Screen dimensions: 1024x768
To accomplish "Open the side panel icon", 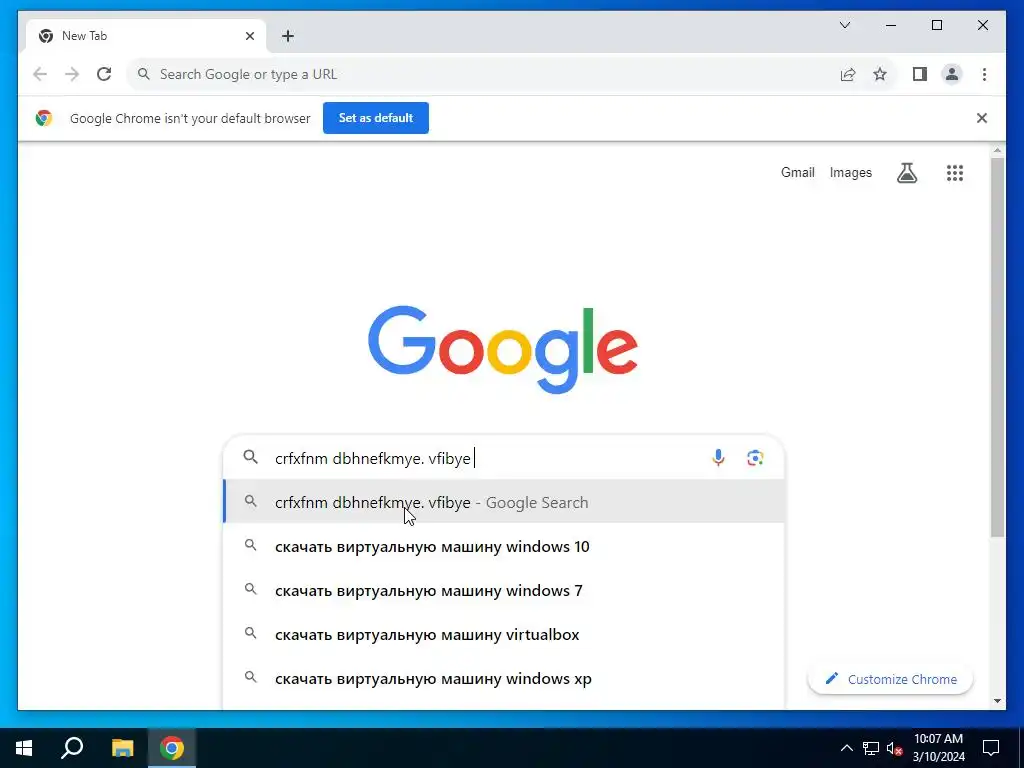I will pos(920,74).
